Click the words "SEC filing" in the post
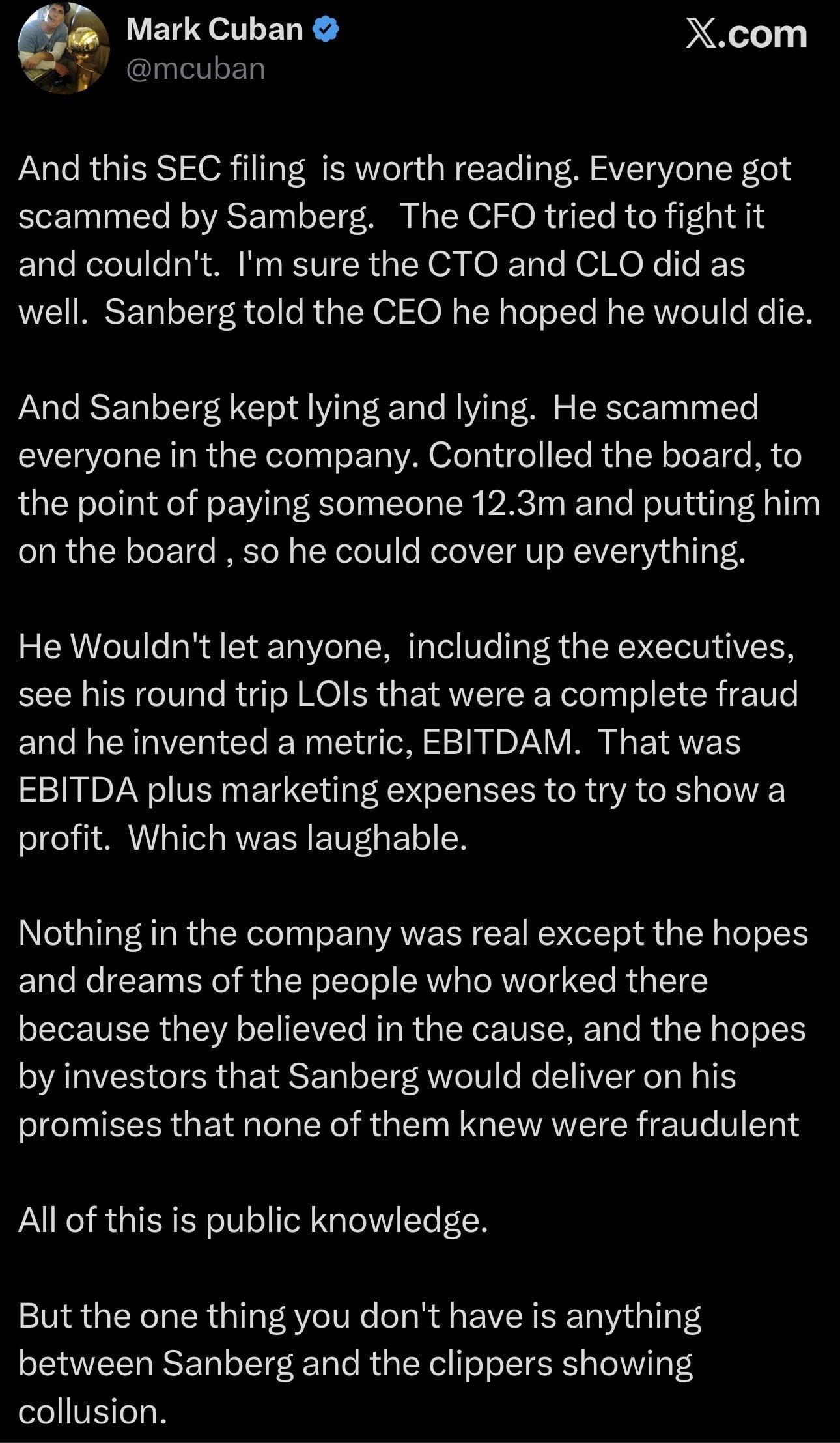This screenshot has height=1443, width=840. [x=231, y=169]
